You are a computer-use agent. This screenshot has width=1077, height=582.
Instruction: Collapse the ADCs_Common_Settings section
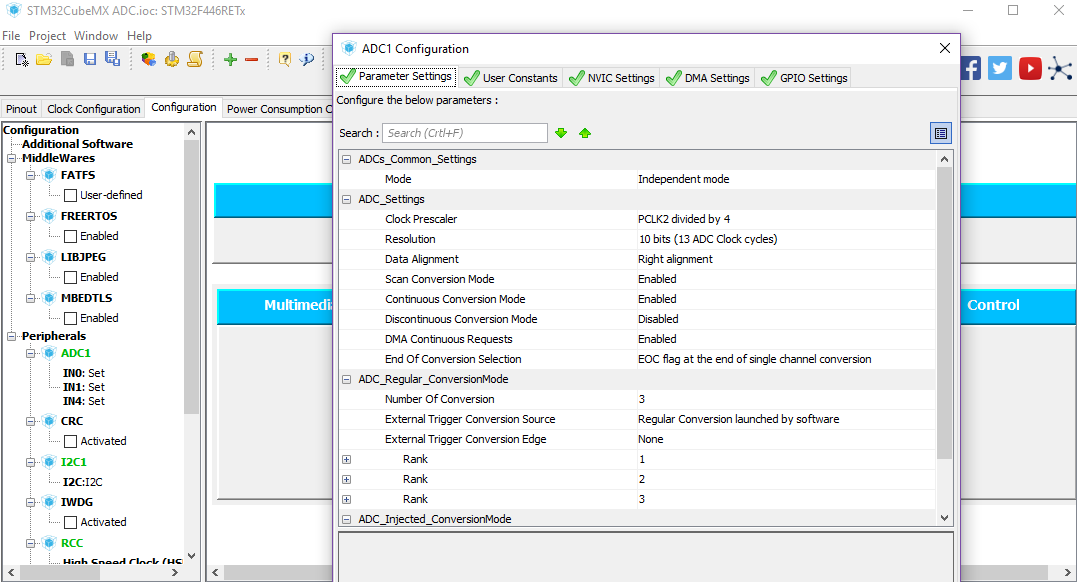click(347, 159)
